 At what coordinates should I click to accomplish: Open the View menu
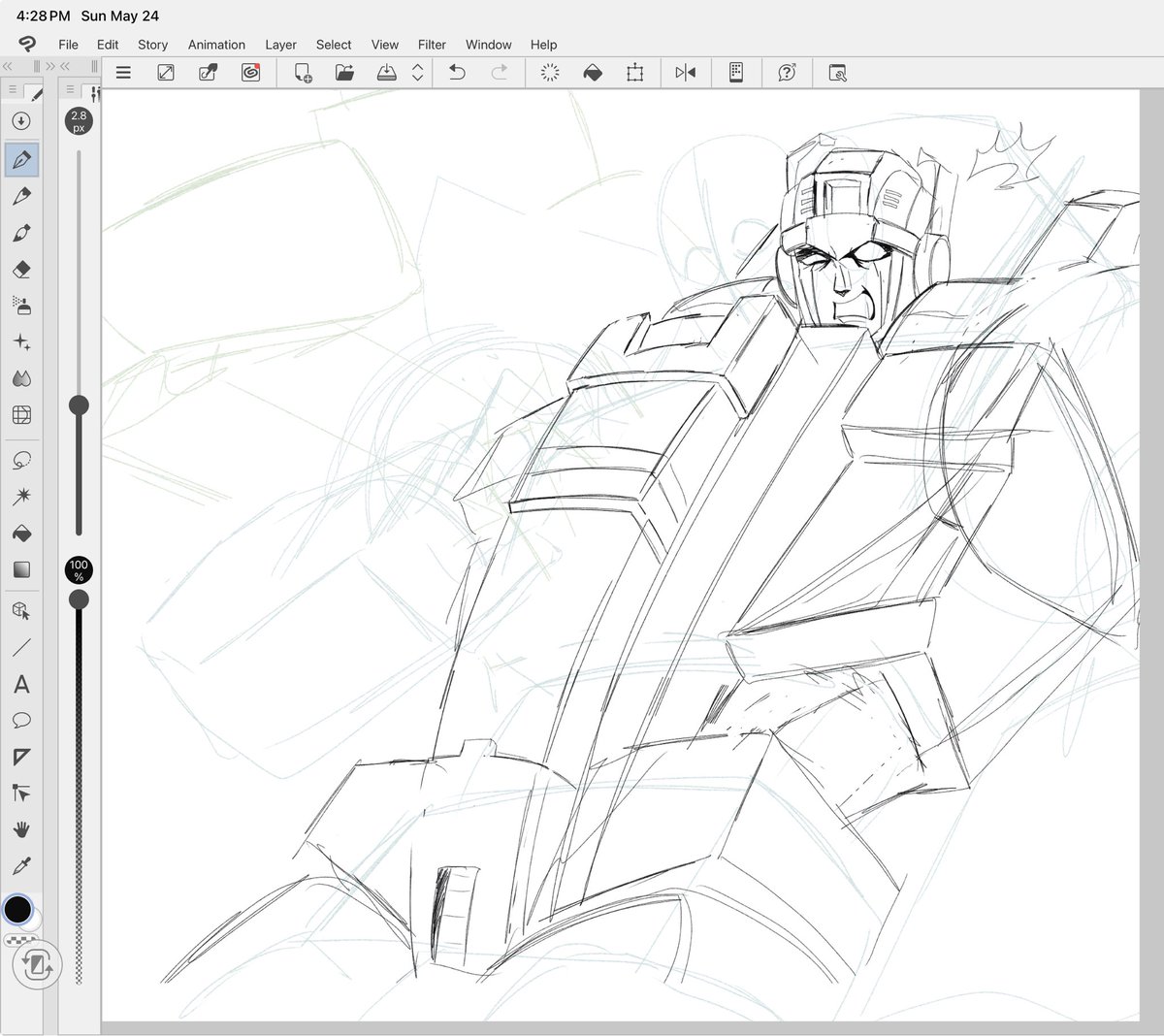385,45
